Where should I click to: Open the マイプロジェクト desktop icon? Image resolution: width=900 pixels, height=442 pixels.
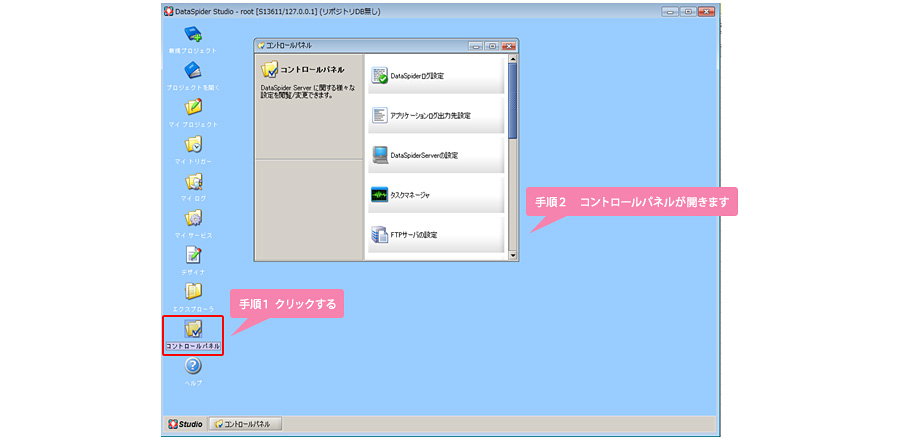click(193, 108)
